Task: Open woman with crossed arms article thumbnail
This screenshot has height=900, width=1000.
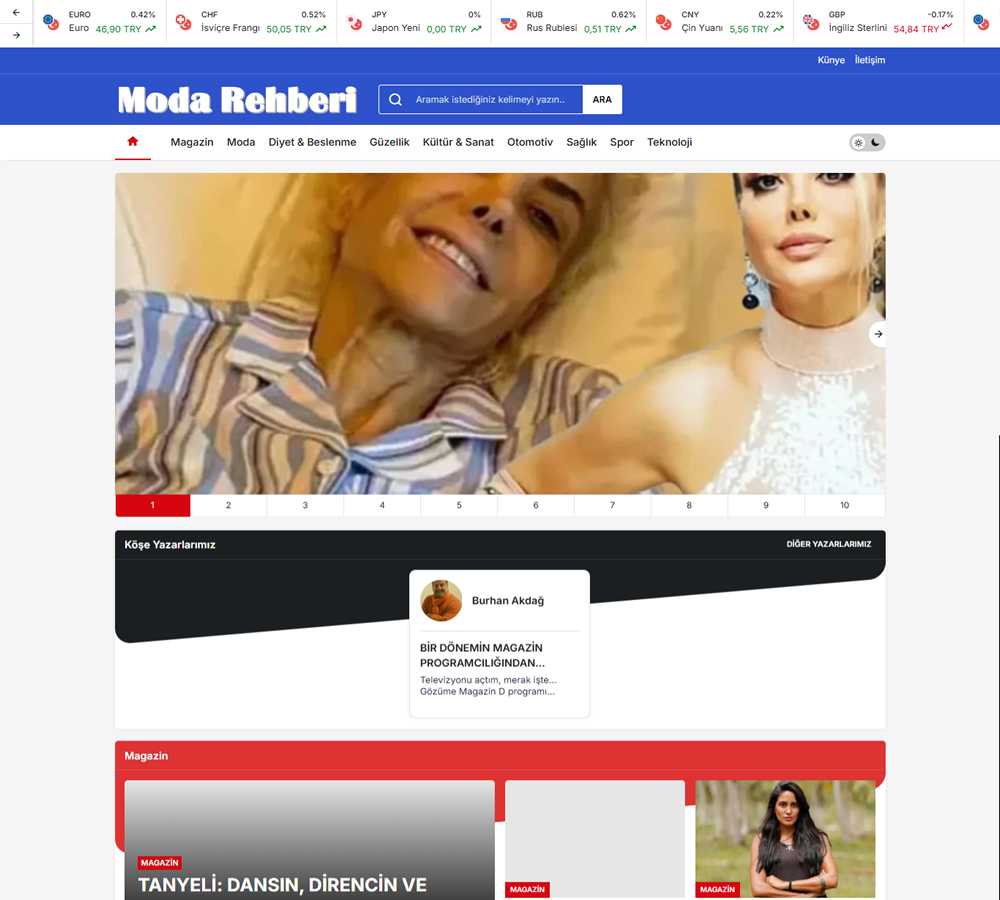Action: click(x=785, y=839)
